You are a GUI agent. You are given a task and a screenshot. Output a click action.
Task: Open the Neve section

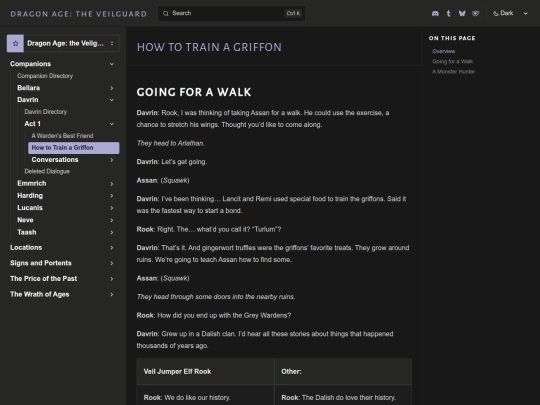tap(25, 220)
